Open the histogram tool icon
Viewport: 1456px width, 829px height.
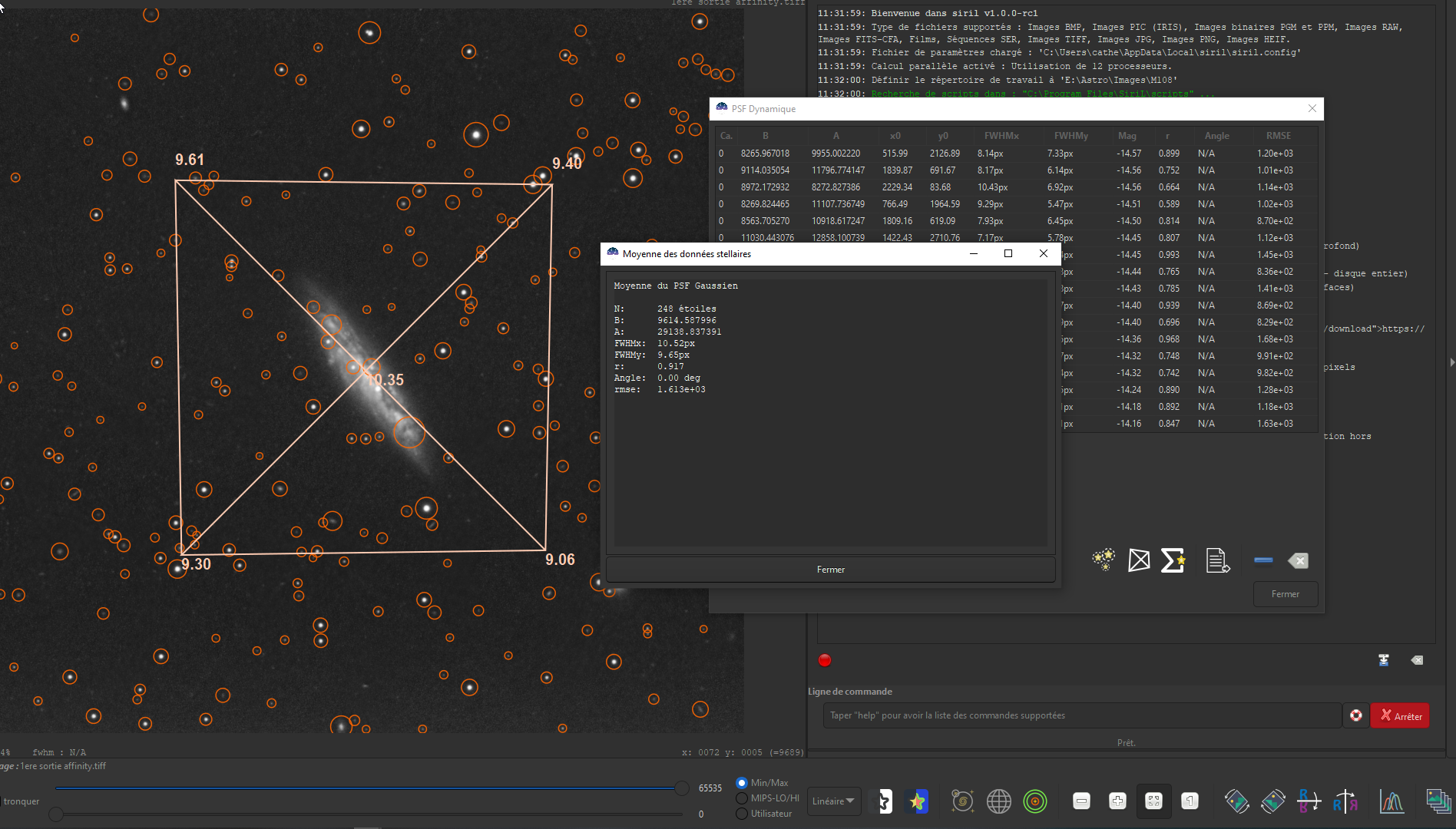pos(1391,801)
